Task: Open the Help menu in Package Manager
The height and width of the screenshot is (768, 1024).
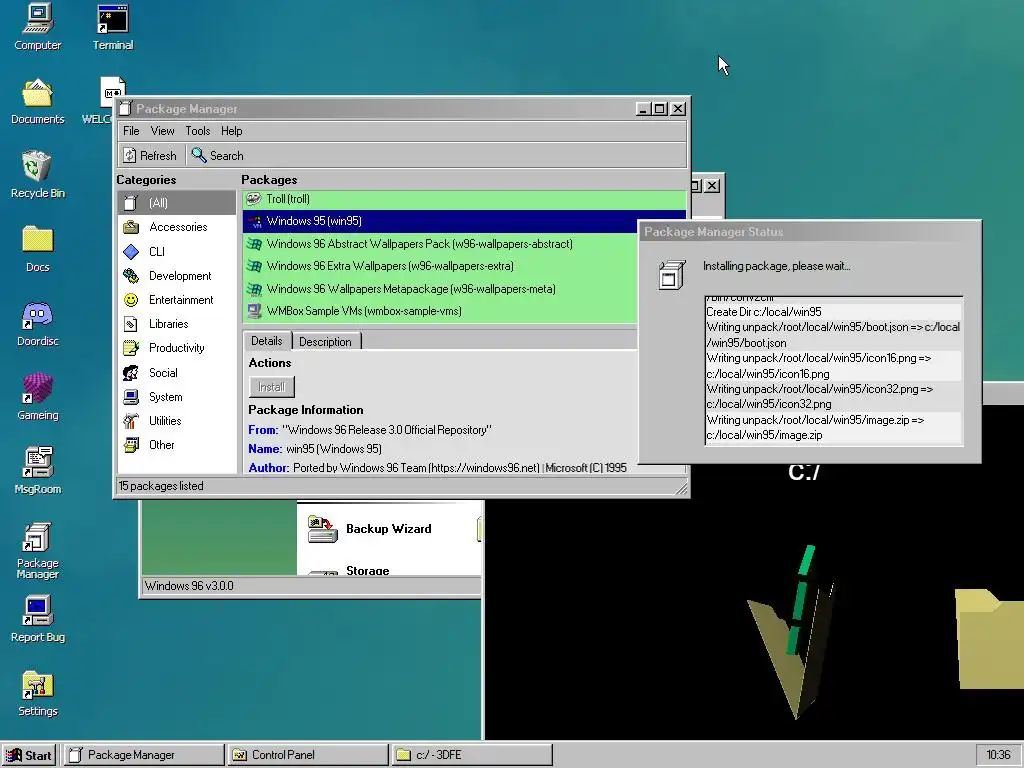Action: click(231, 131)
